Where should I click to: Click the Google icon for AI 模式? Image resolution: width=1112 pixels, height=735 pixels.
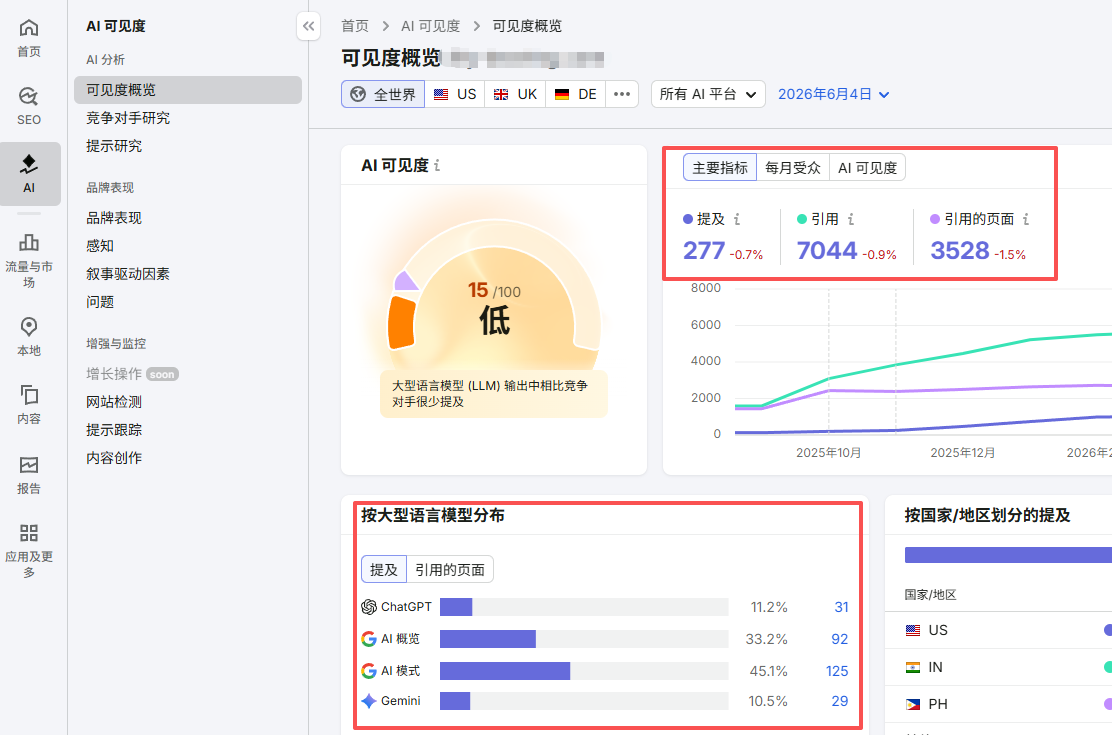point(369,671)
